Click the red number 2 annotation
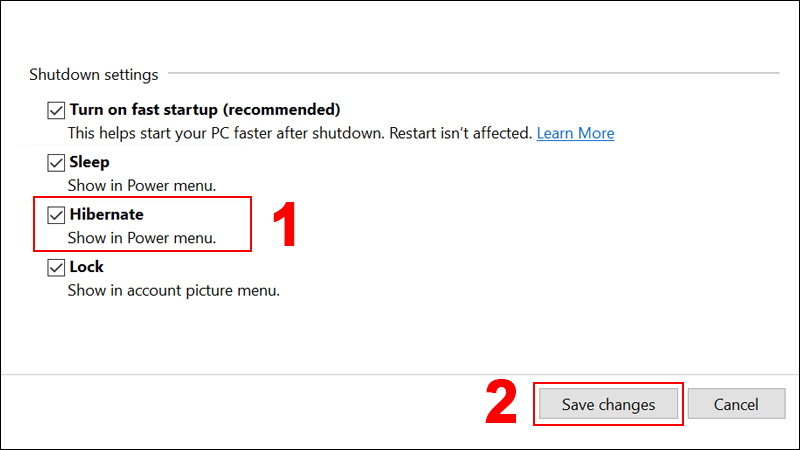The width and height of the screenshot is (800, 450). (x=500, y=402)
